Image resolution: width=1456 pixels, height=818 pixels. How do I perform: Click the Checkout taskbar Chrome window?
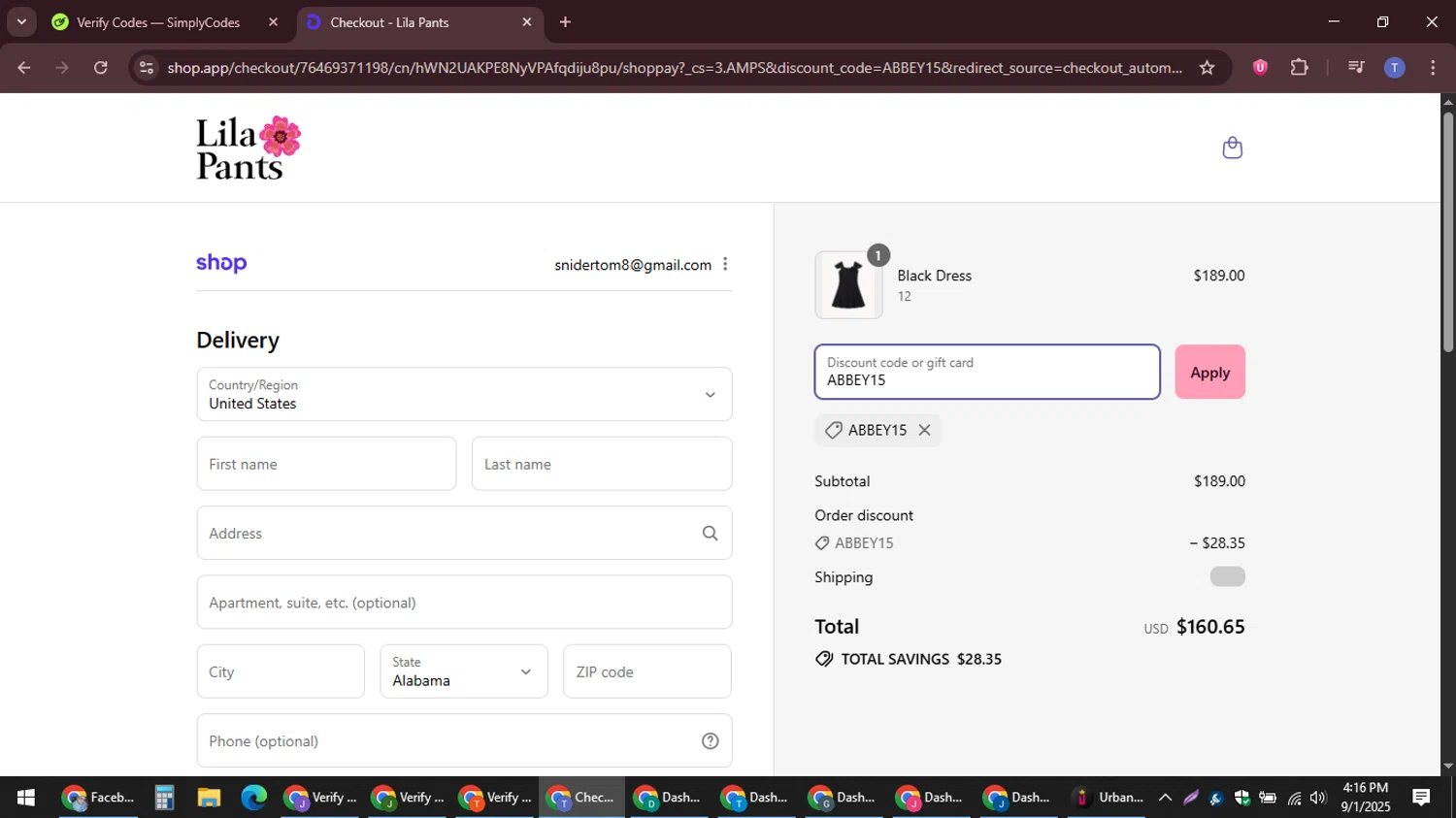tap(581, 798)
